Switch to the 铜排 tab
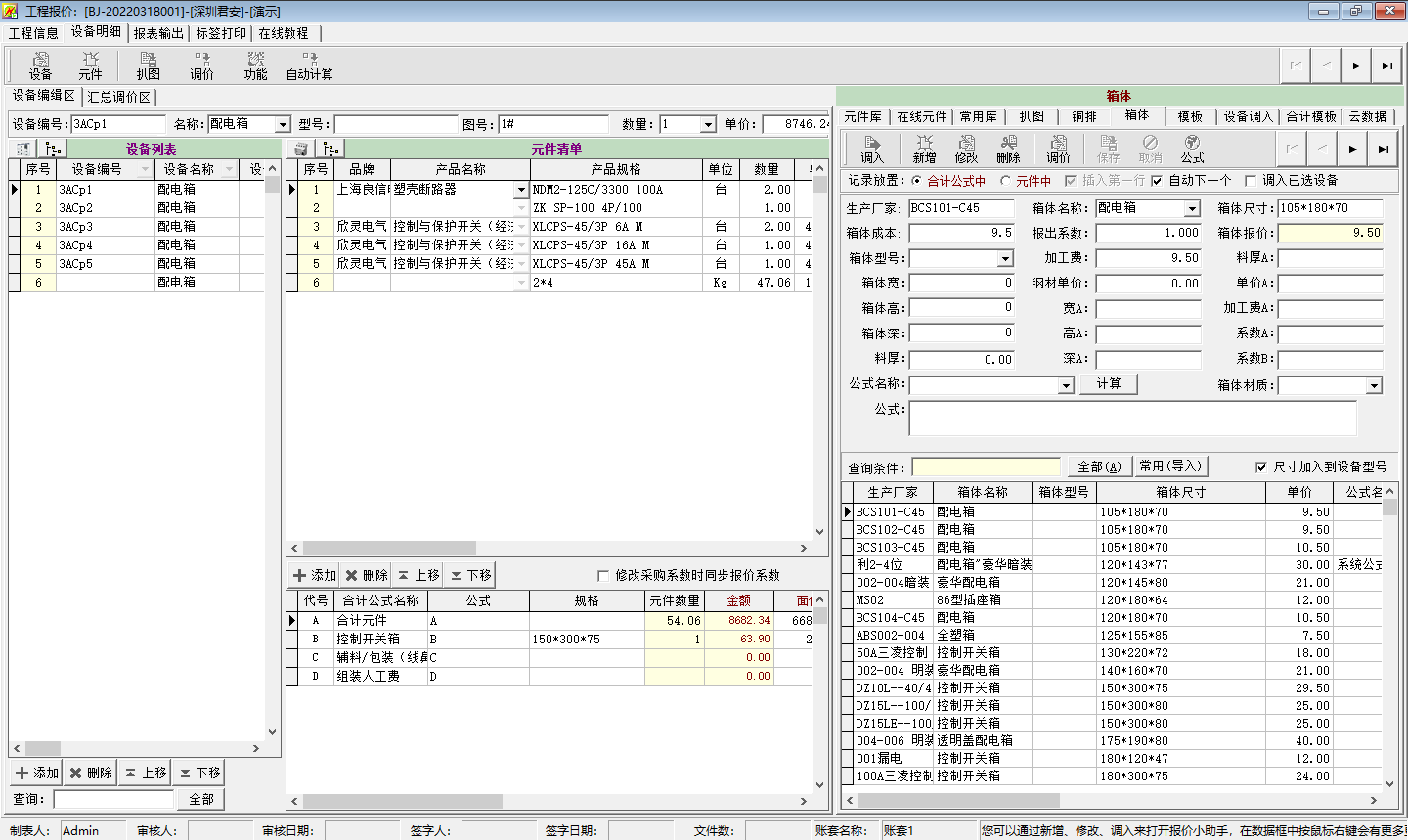The height and width of the screenshot is (840, 1408). (x=1084, y=116)
